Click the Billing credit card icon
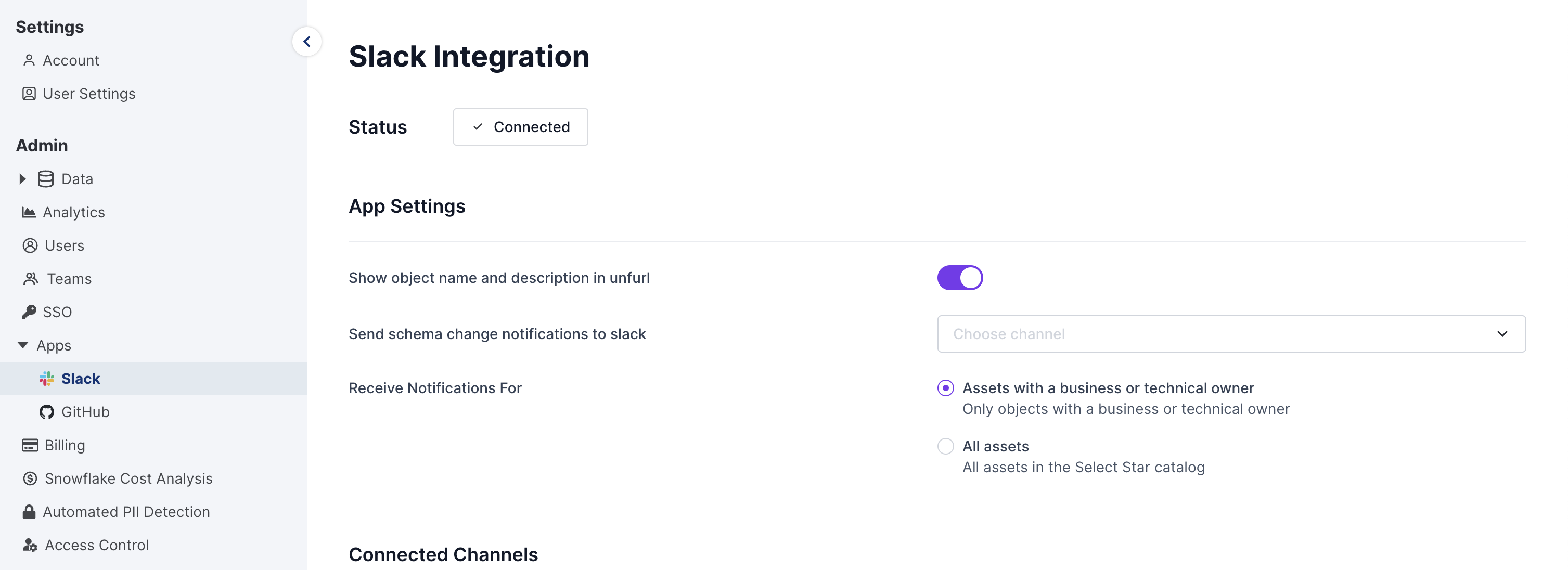Viewport: 1568px width, 570px height. point(30,445)
